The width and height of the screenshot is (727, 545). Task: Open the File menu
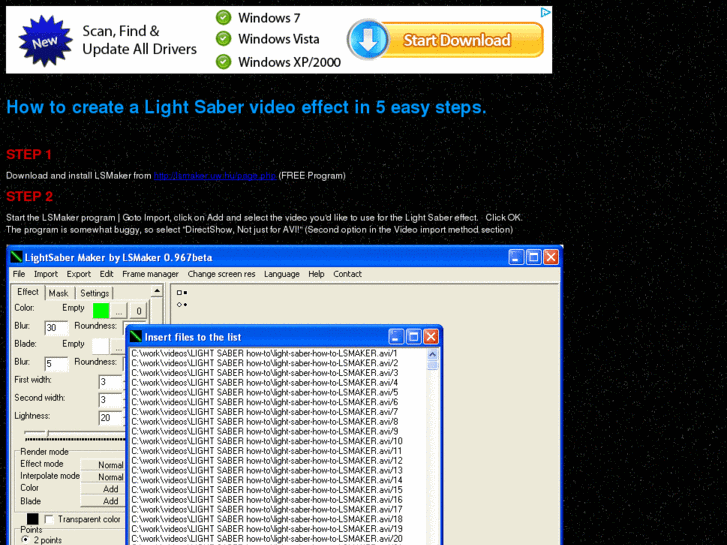pyautogui.click(x=19, y=274)
